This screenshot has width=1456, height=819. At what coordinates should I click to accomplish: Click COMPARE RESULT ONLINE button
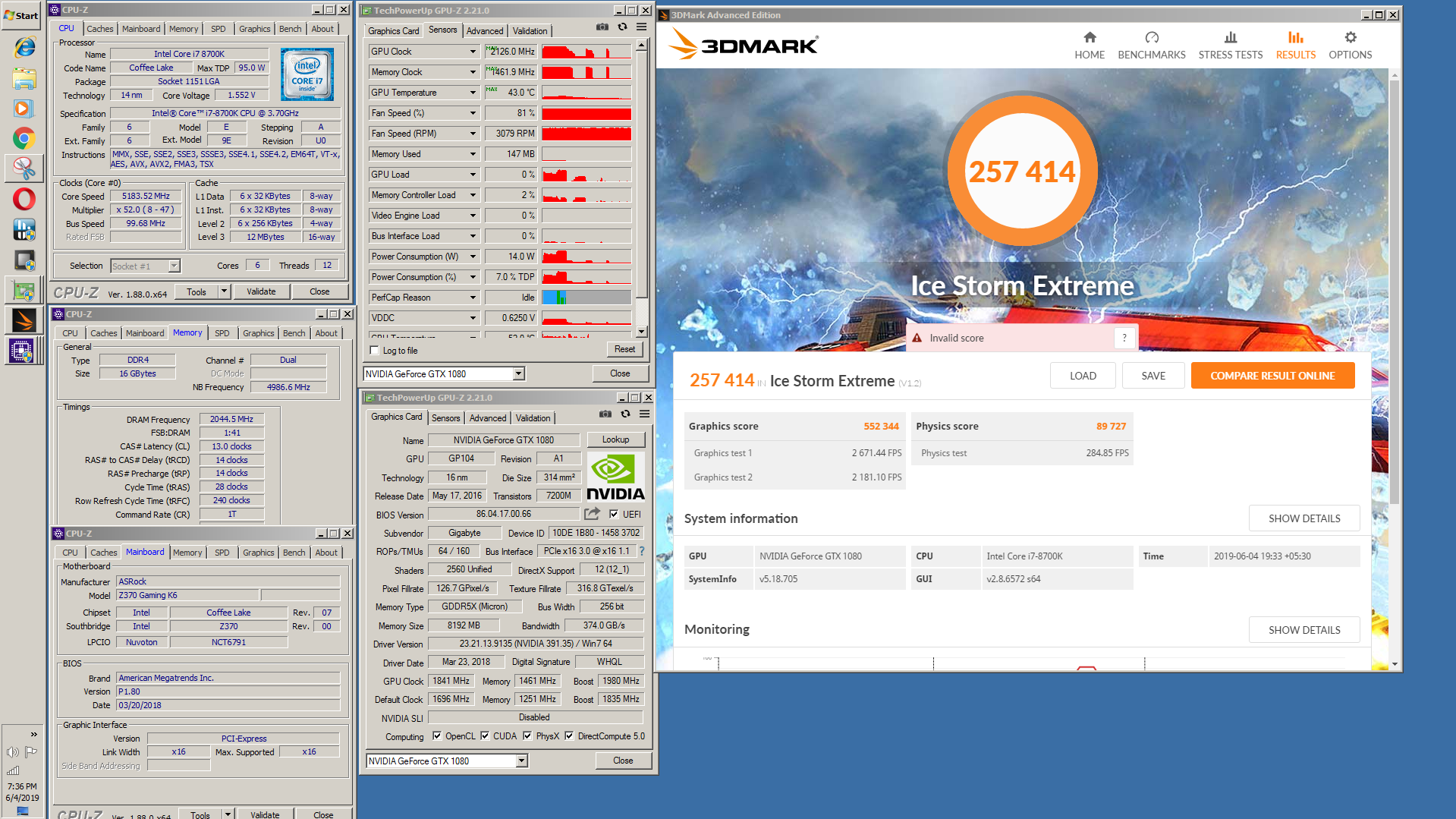pos(1272,376)
